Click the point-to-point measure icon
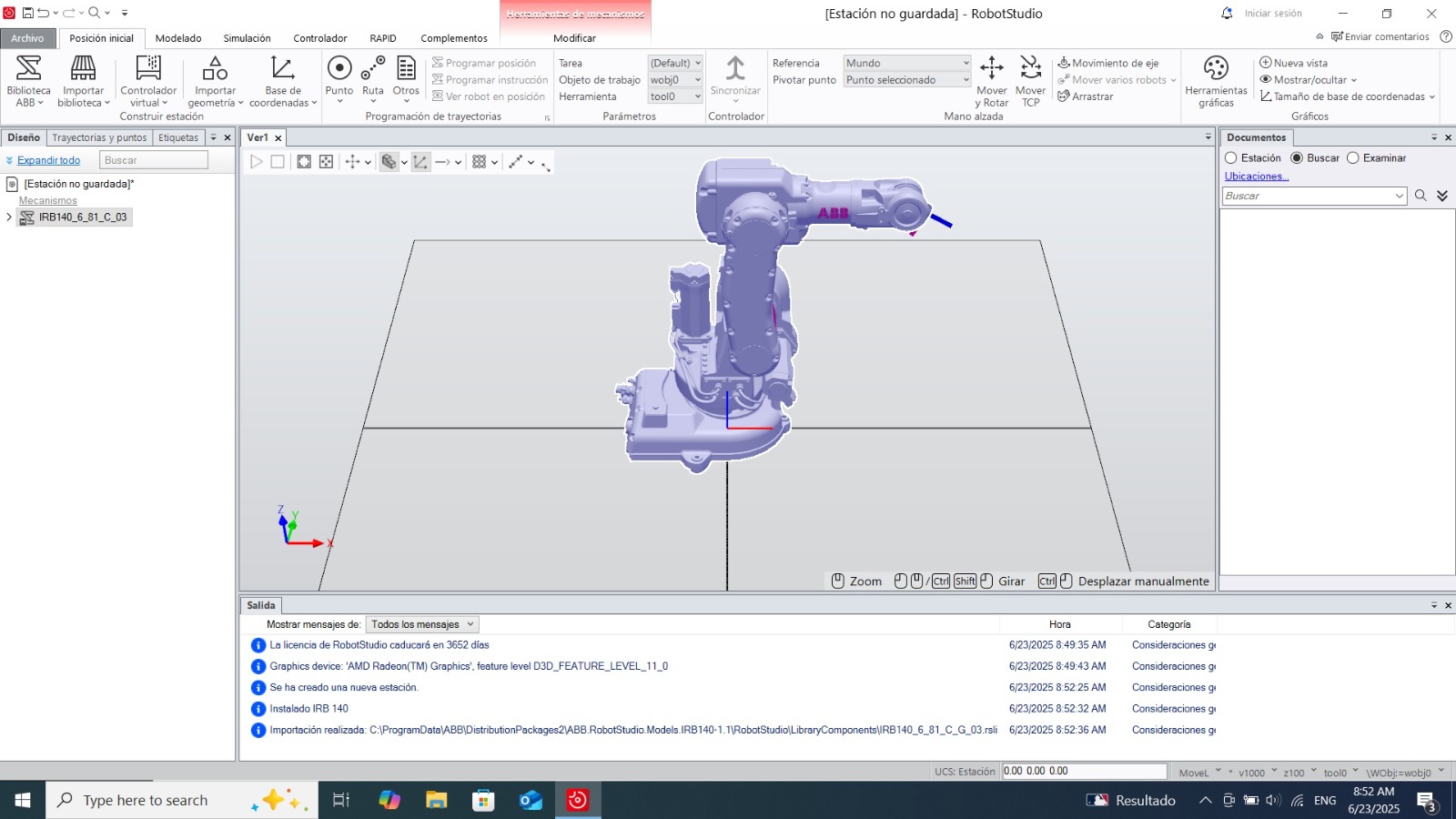Image resolution: width=1456 pixels, height=819 pixels. click(x=516, y=162)
